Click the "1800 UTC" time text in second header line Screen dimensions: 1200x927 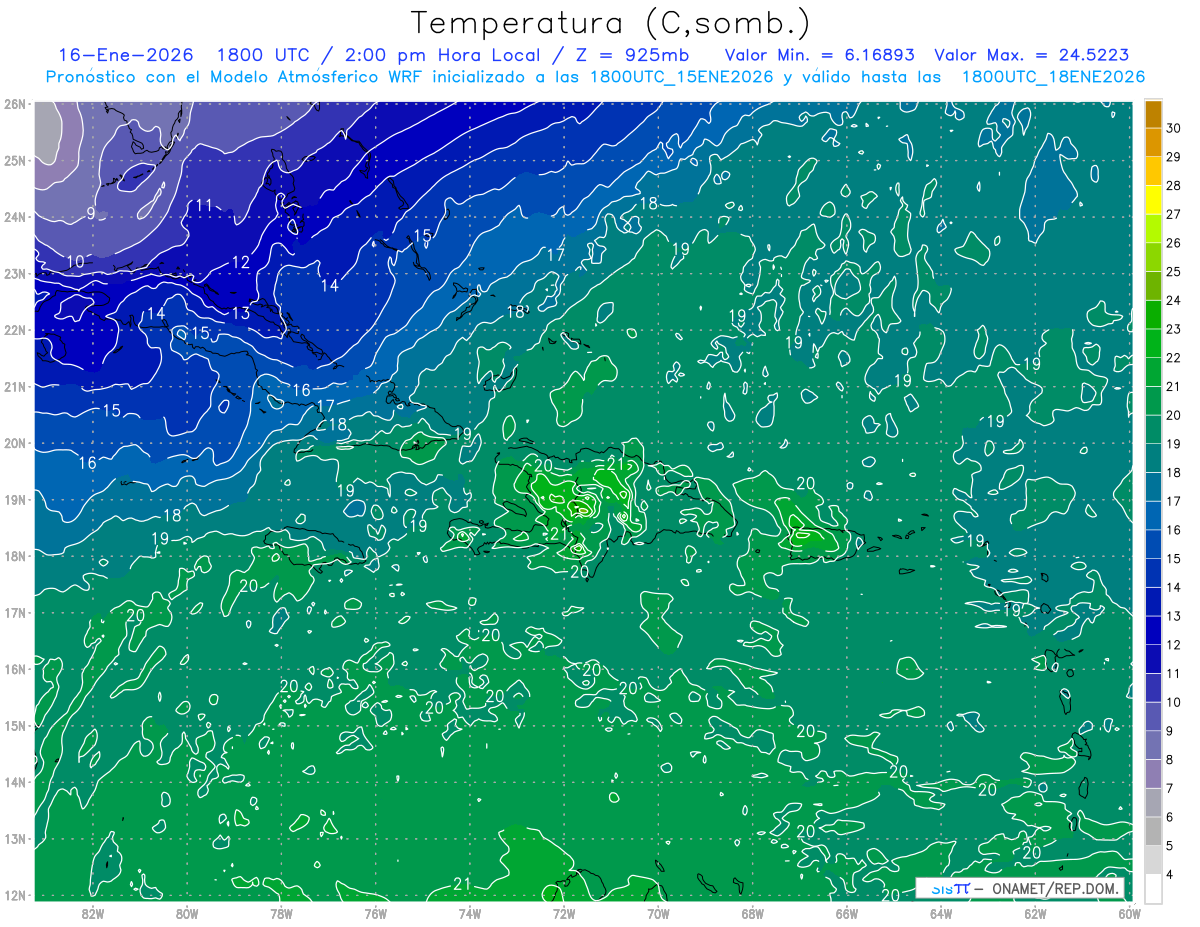point(266,55)
